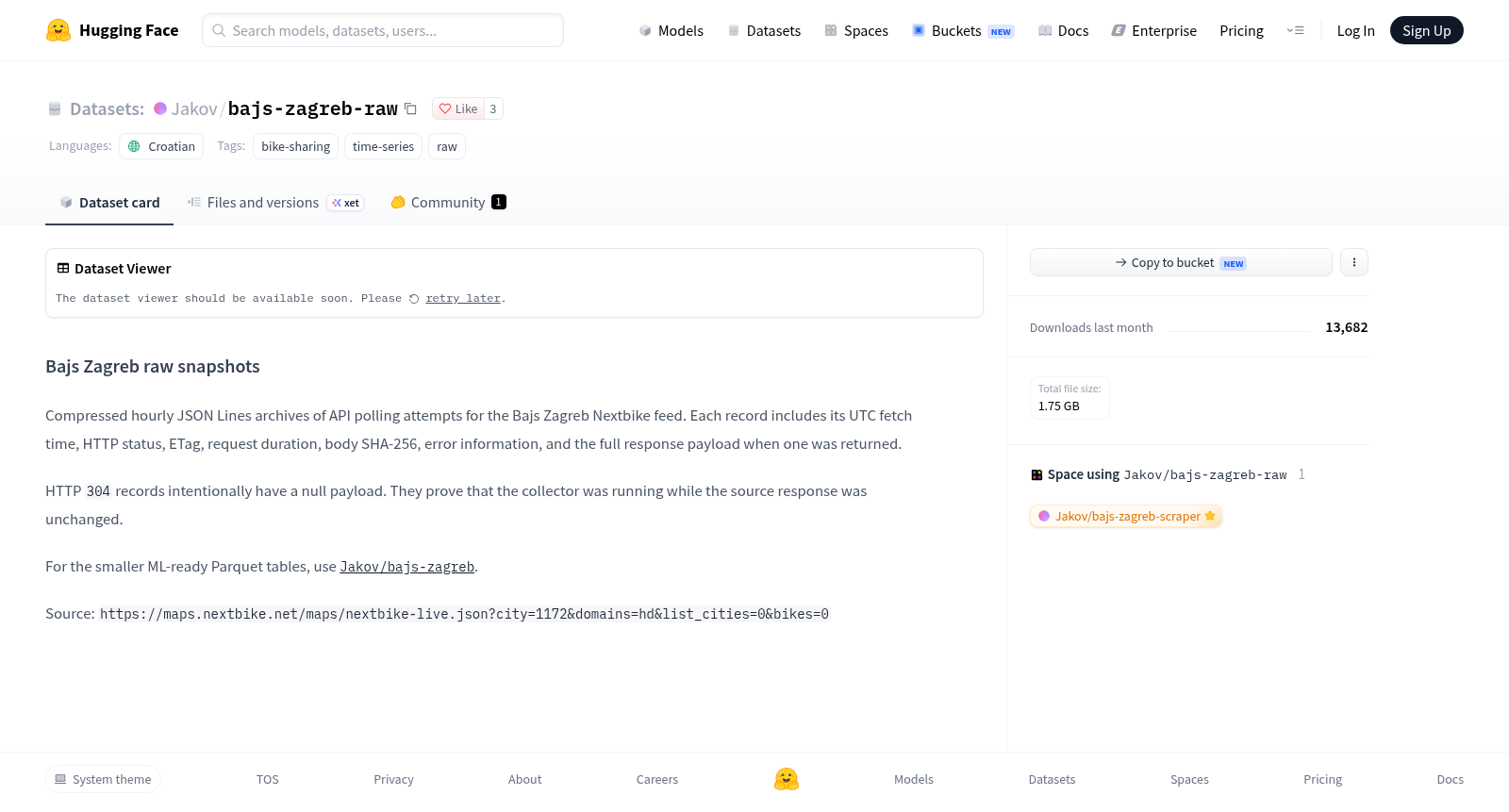Click the nextbike source URL text
This screenshot has height=812, width=1509.
click(464, 614)
